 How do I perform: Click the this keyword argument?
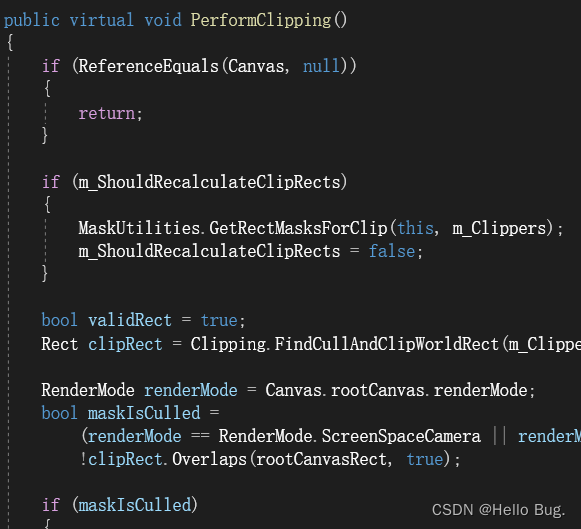point(415,228)
